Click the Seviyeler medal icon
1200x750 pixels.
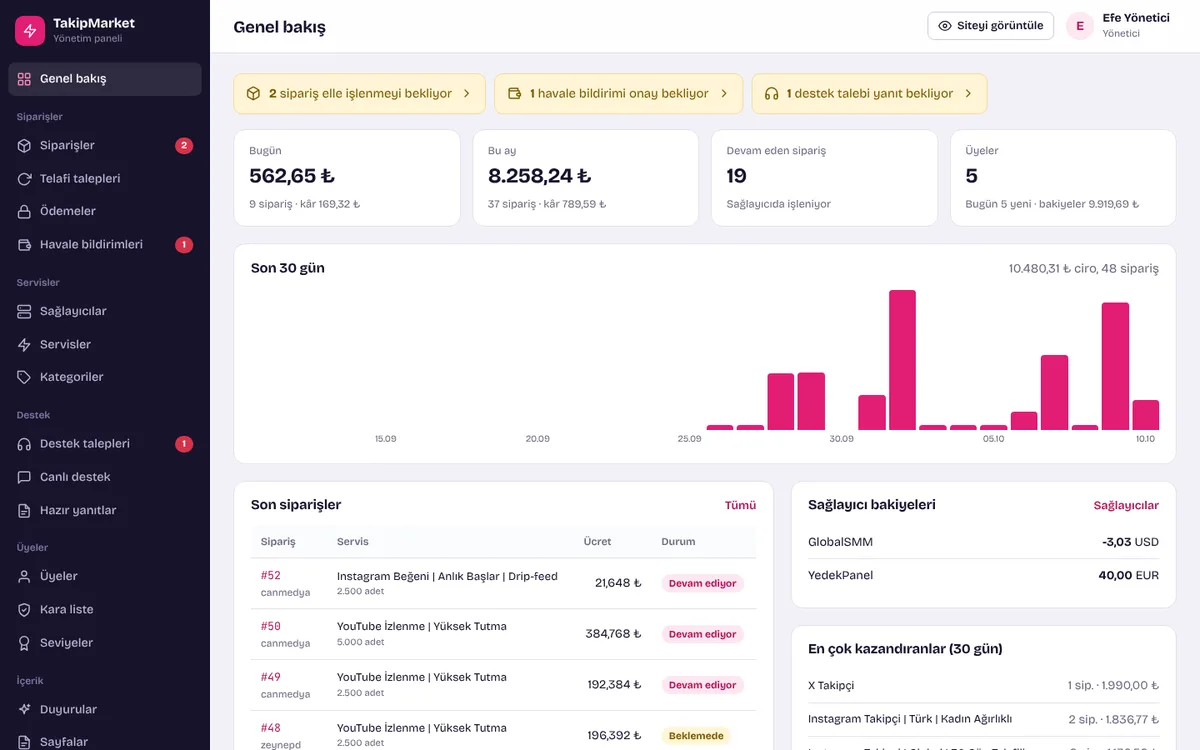[24, 642]
